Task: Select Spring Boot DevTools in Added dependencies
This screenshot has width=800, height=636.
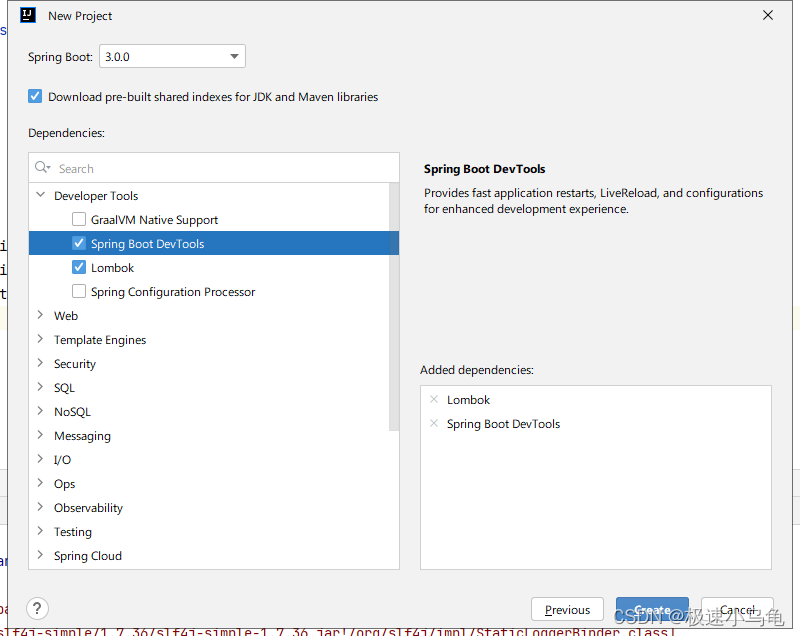Action: click(x=504, y=424)
